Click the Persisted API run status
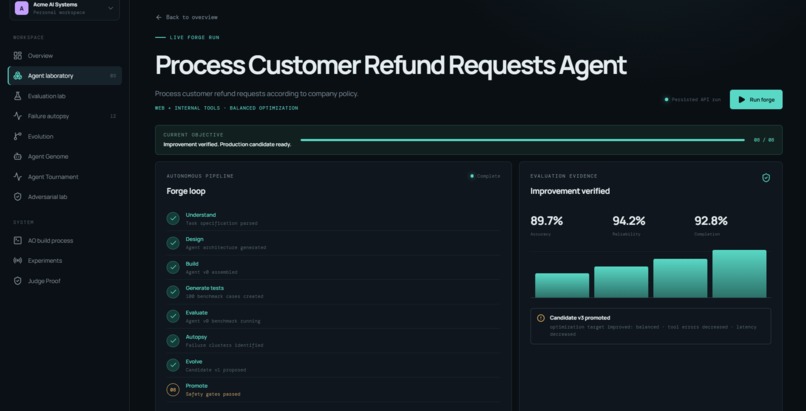The height and width of the screenshot is (411, 806). click(x=692, y=100)
